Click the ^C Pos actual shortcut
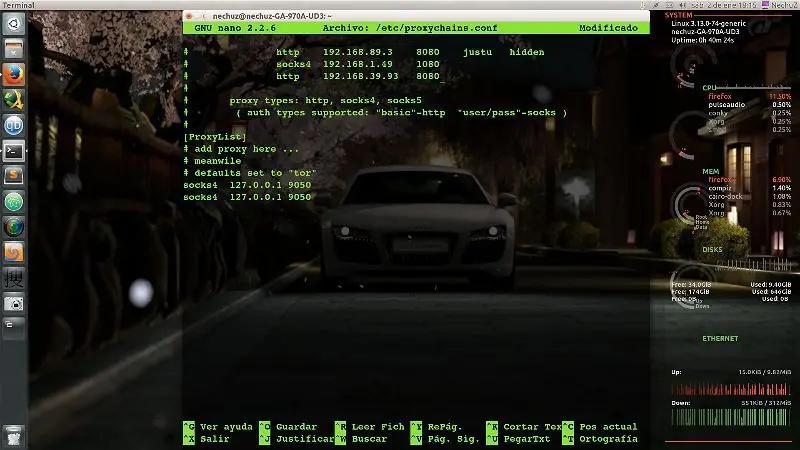Screen dimensions: 800x450 click(600, 427)
